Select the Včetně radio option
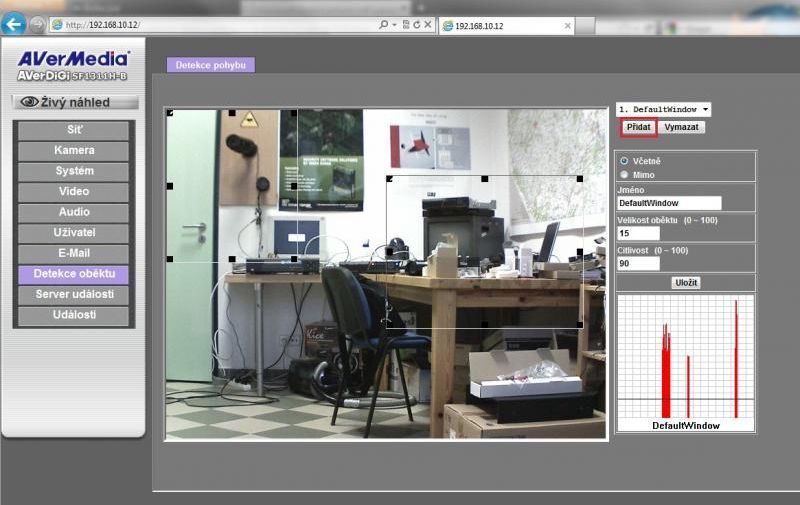800x505 pixels. [625, 160]
